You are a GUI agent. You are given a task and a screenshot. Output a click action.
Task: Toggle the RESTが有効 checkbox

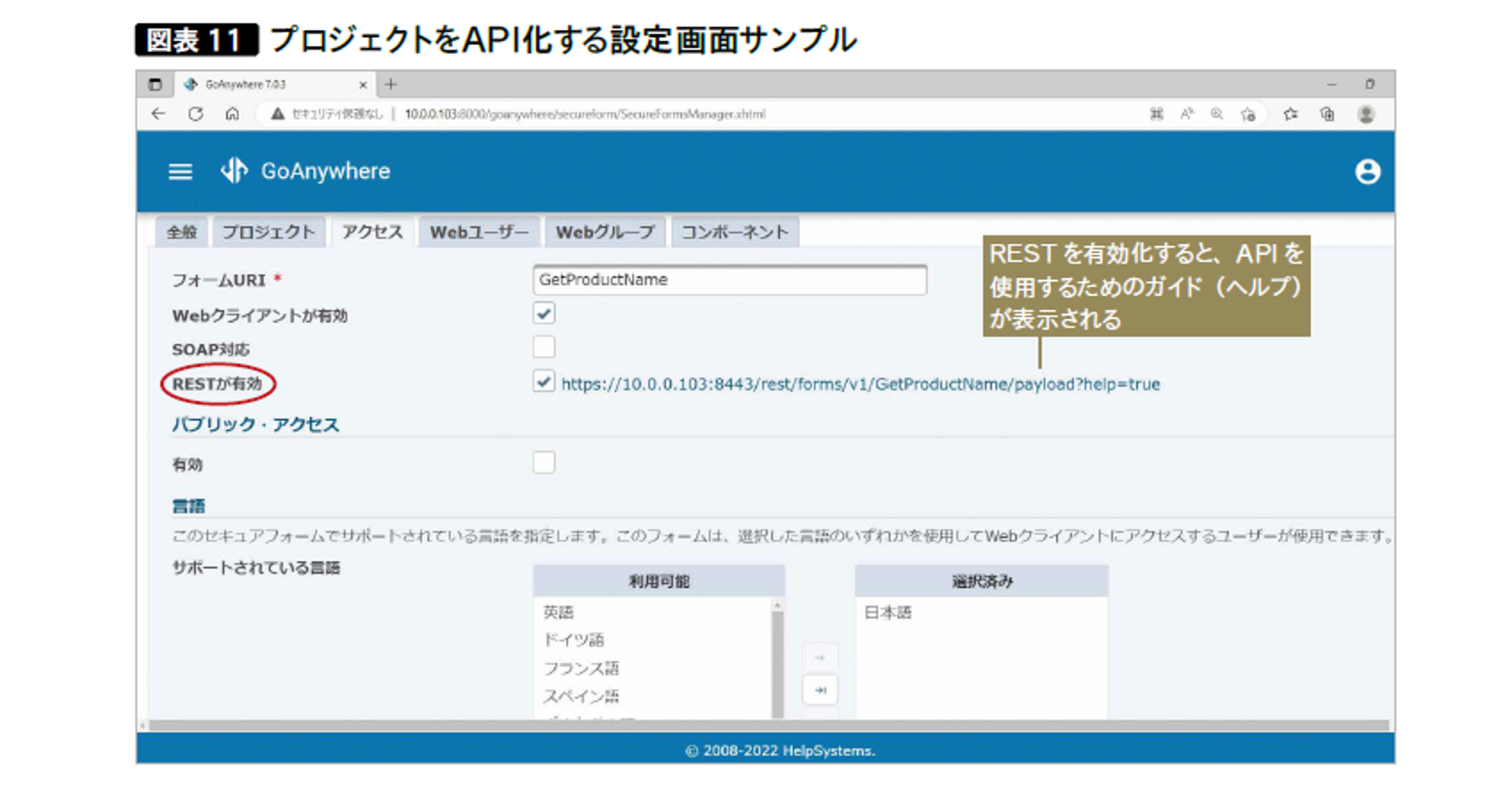pos(544,382)
